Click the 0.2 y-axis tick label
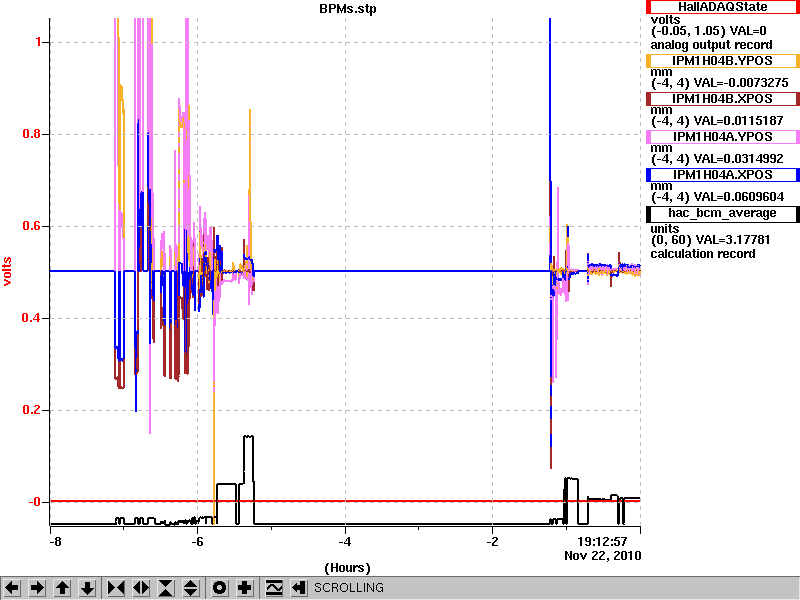This screenshot has width=800, height=600. [32, 410]
